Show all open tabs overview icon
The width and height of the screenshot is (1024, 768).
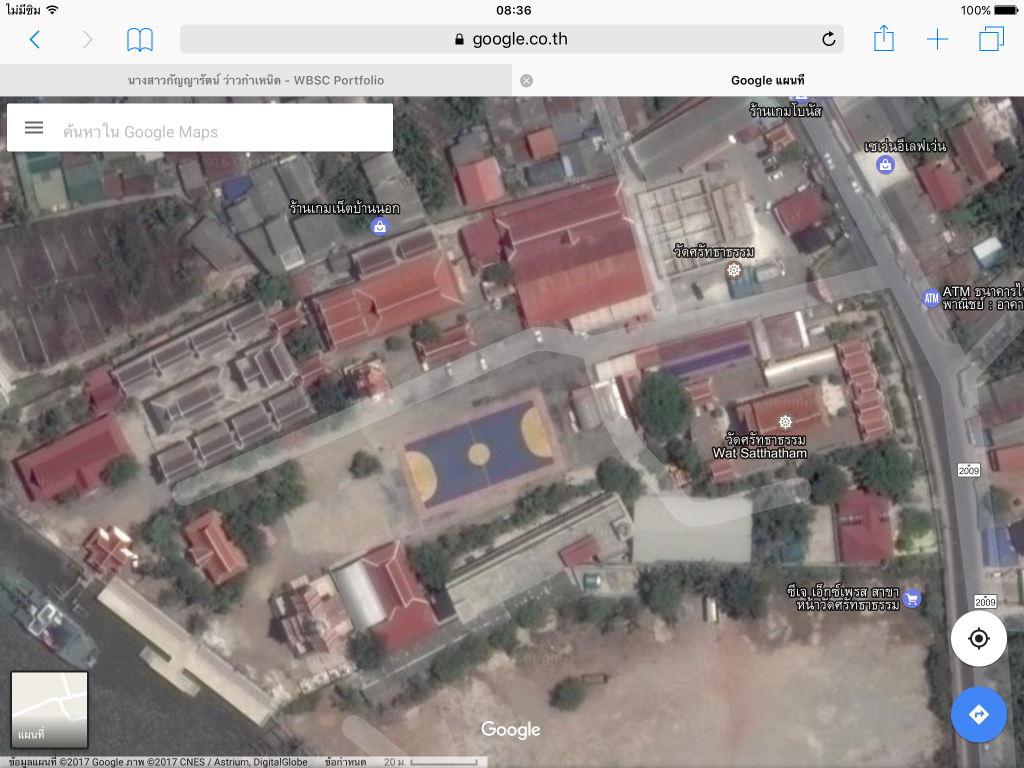pos(991,40)
